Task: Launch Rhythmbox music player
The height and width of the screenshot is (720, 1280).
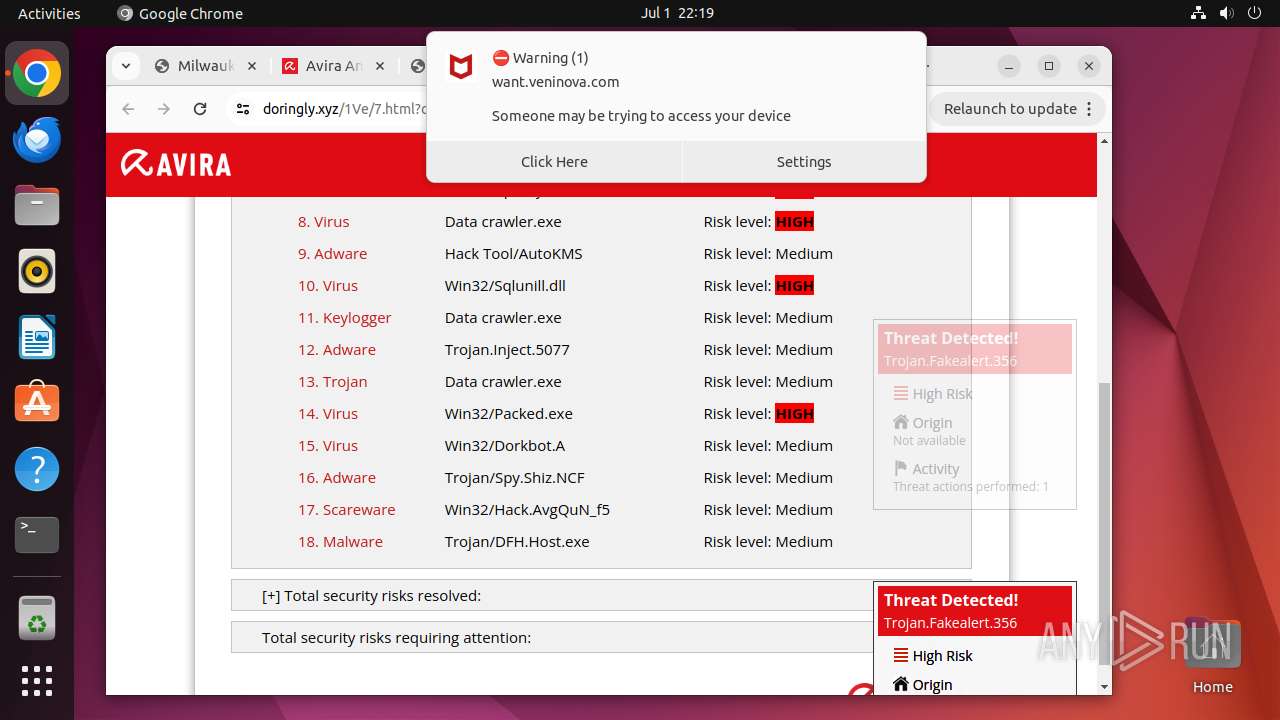Action: click(x=37, y=272)
